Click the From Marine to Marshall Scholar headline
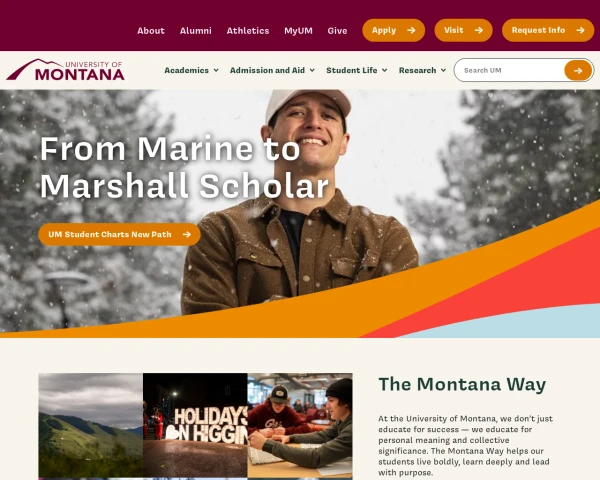600x480 pixels. click(x=184, y=167)
